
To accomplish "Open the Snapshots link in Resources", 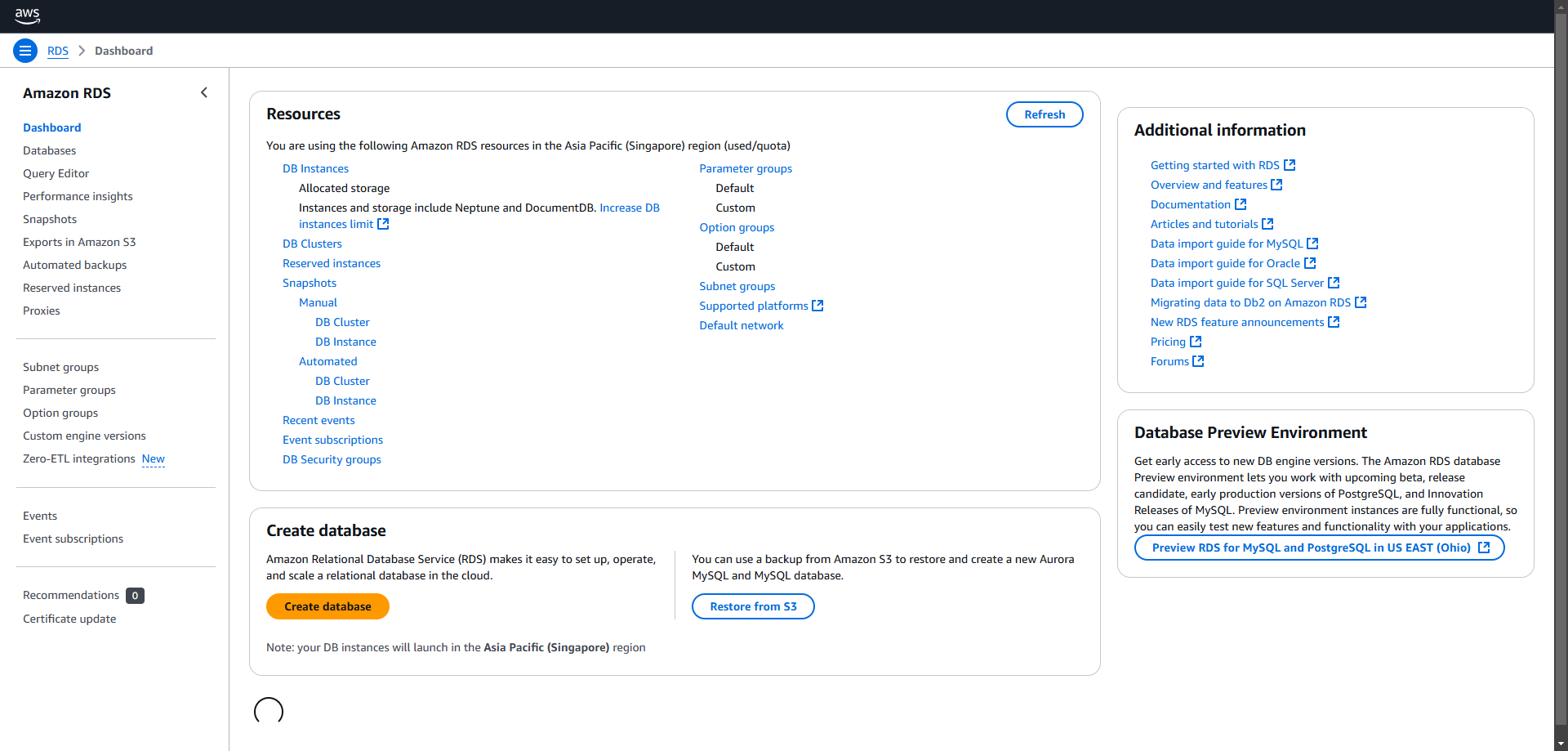I will pos(310,283).
